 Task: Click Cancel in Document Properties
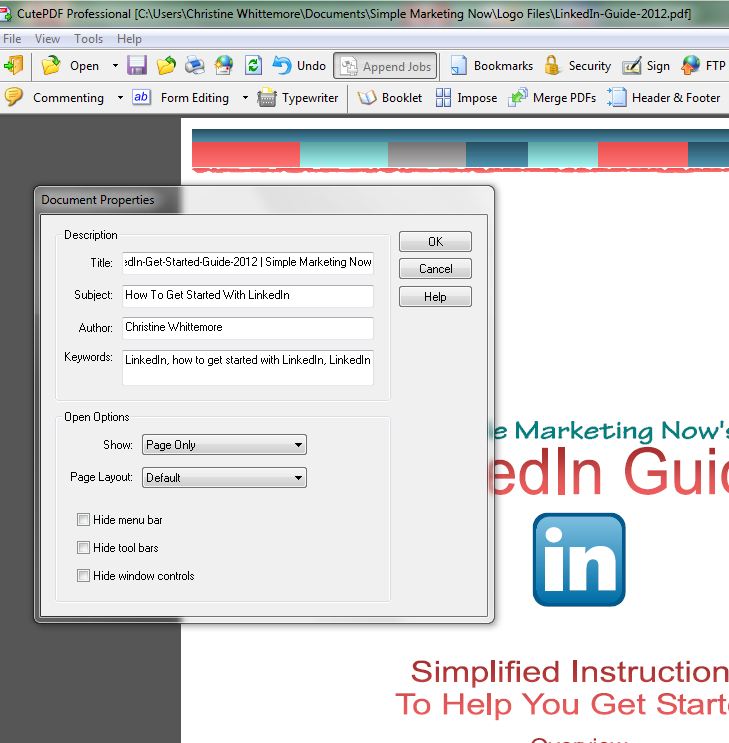click(435, 269)
